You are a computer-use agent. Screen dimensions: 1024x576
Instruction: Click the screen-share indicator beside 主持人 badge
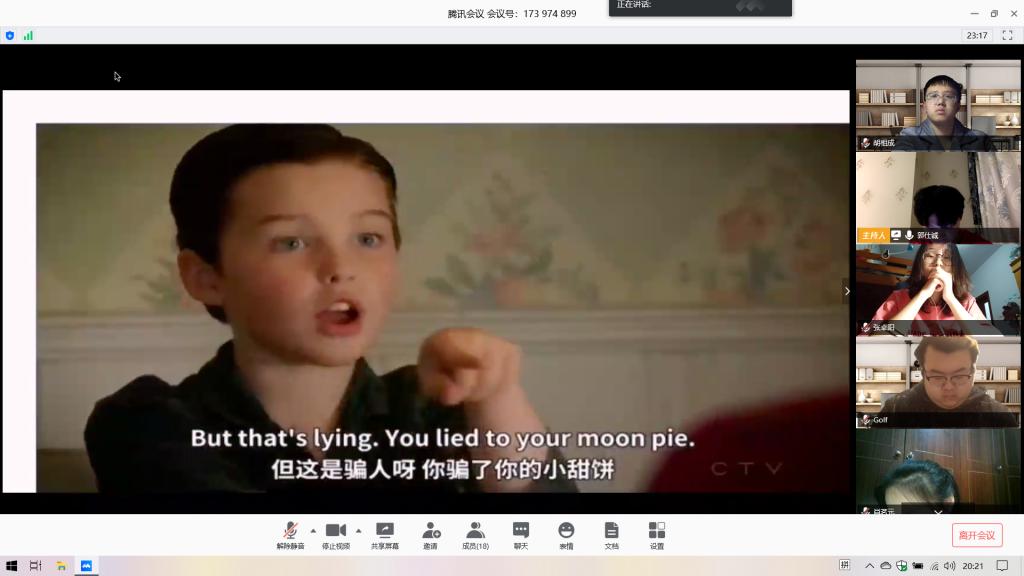coord(896,235)
